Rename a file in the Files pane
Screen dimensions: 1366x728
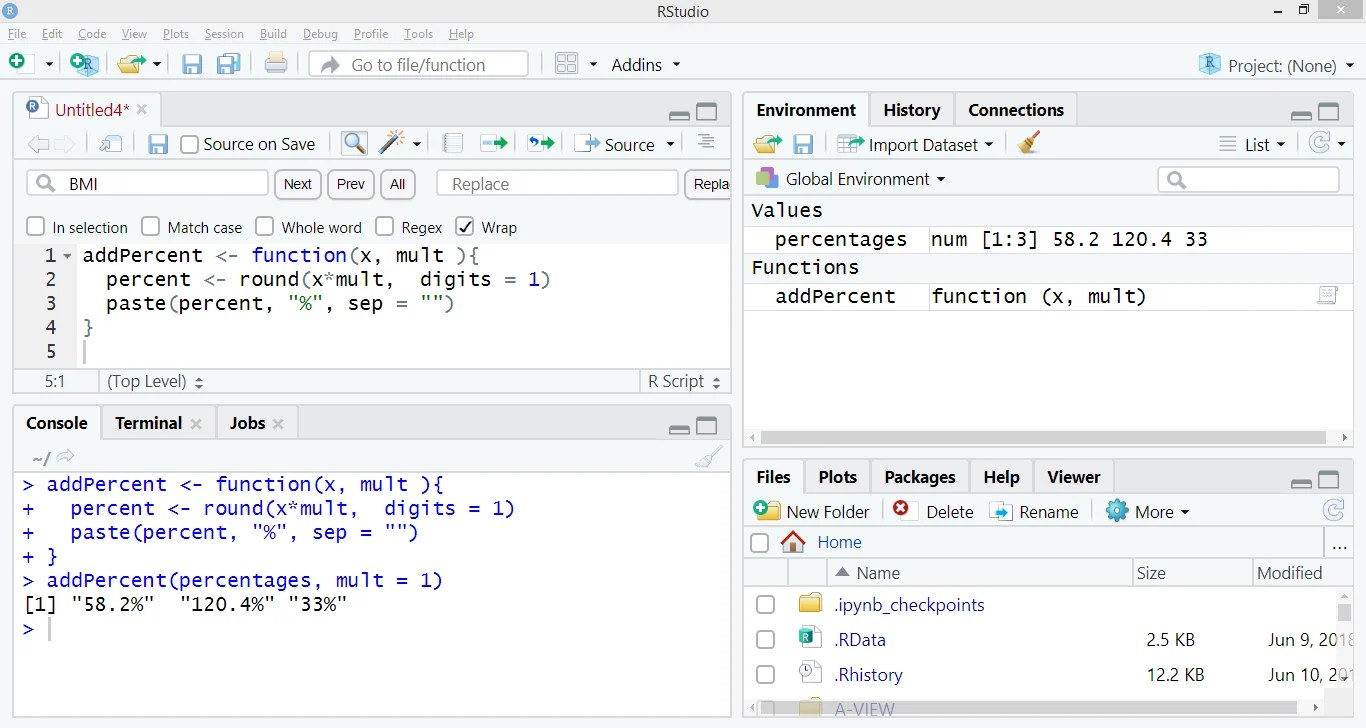1035,511
